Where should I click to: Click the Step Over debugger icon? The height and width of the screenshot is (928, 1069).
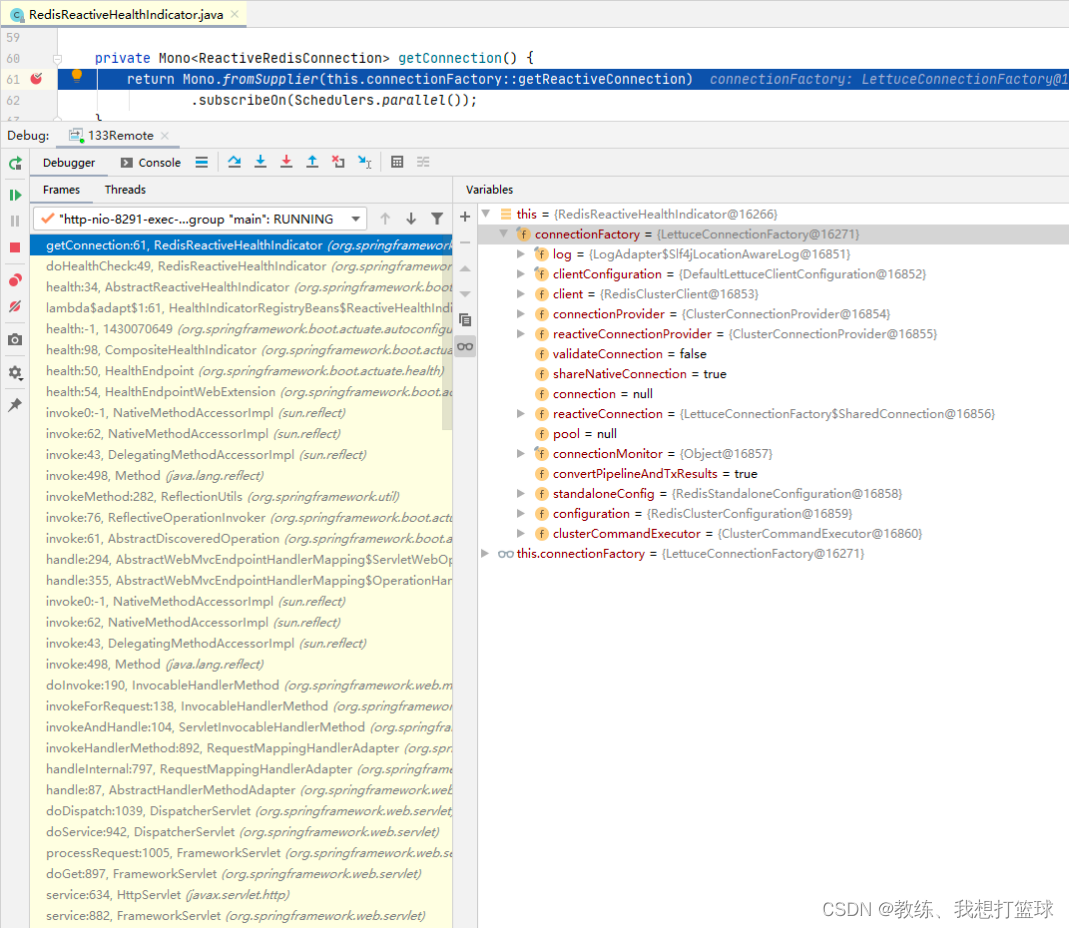[x=236, y=162]
